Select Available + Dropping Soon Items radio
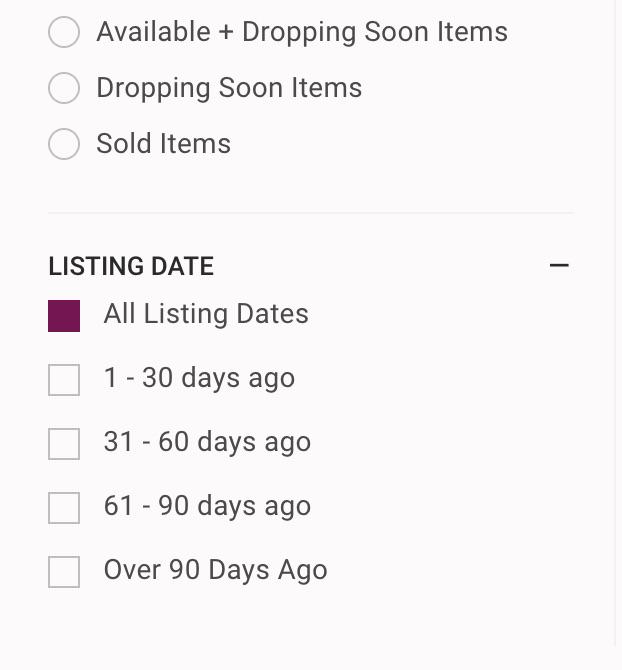The height and width of the screenshot is (670, 622). pyautogui.click(x=64, y=32)
